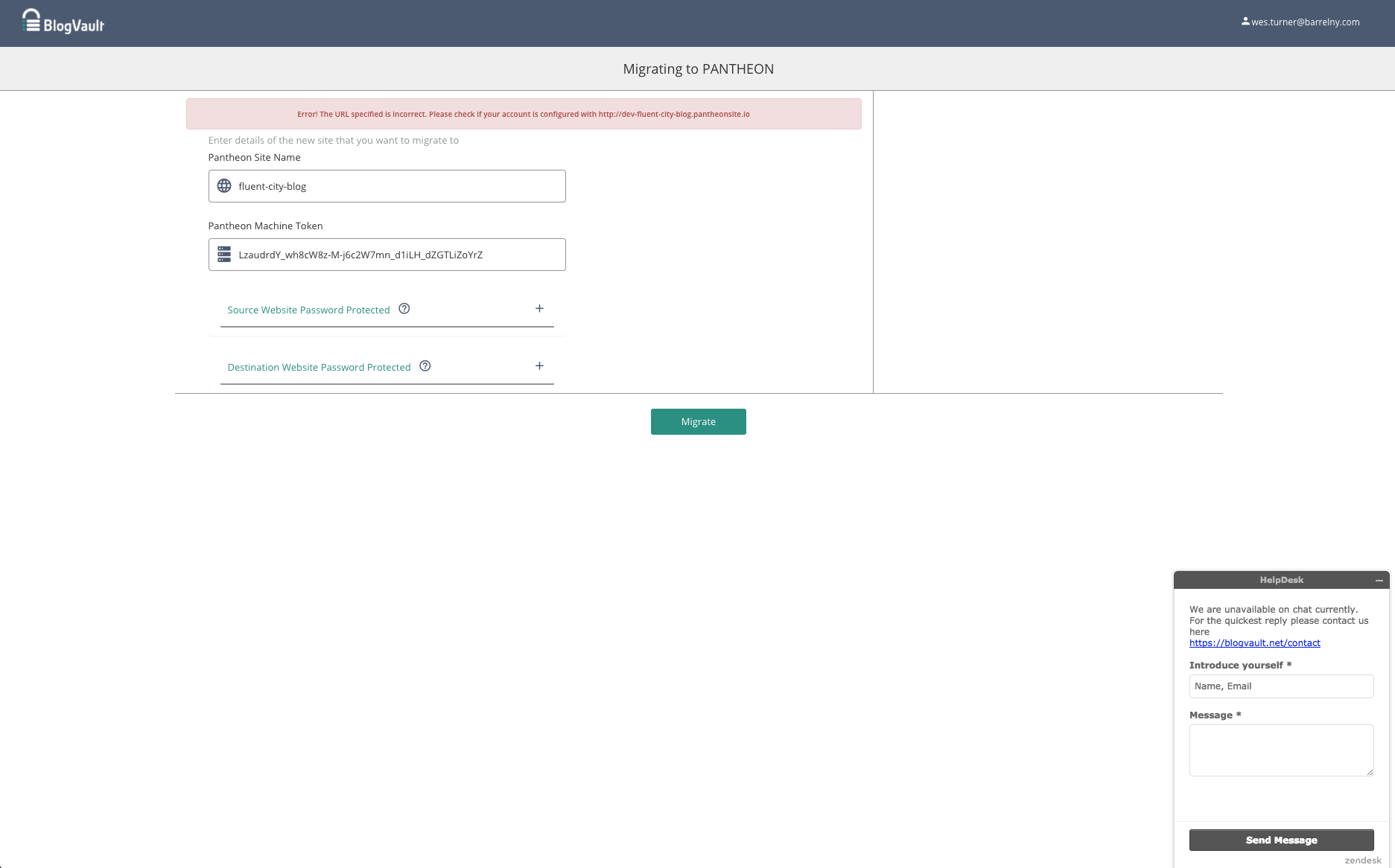
Task: Click Source Website Password Protected label
Action: [x=308, y=310]
